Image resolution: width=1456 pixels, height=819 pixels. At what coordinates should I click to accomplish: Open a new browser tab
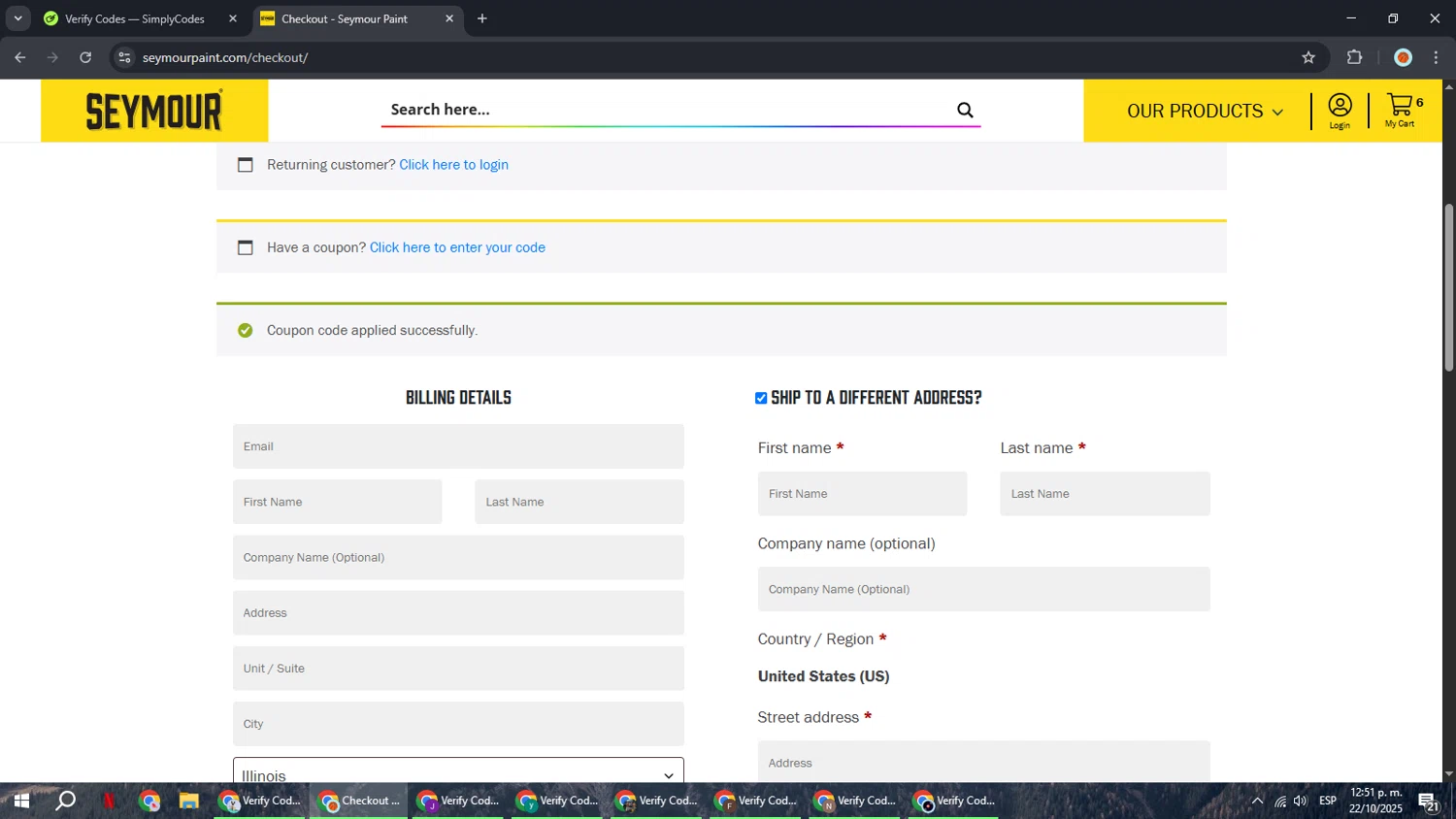pyautogui.click(x=482, y=18)
